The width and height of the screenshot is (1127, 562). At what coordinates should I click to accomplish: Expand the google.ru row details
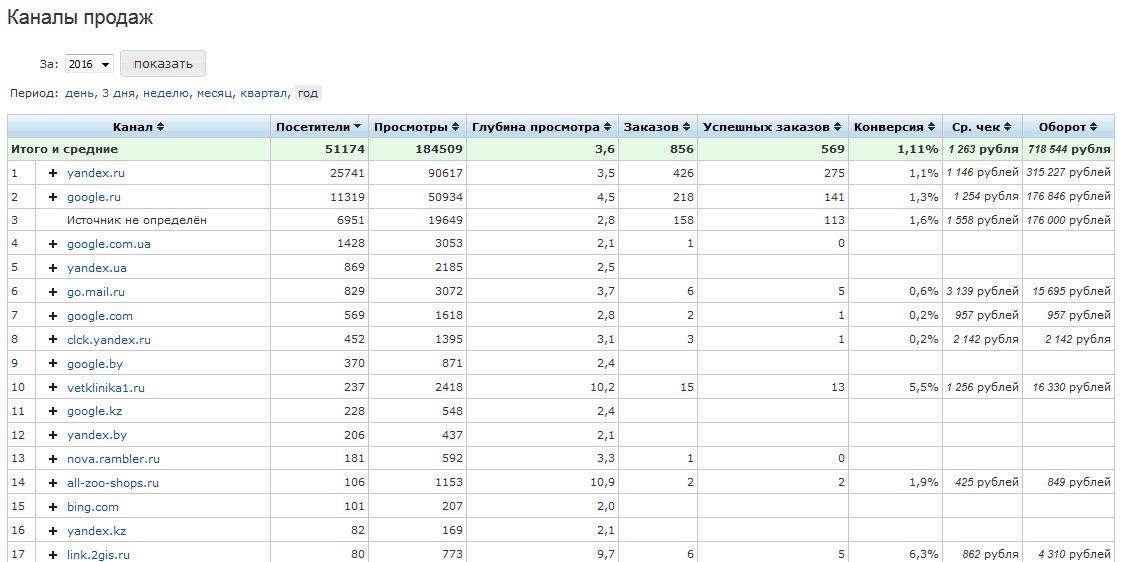click(53, 197)
